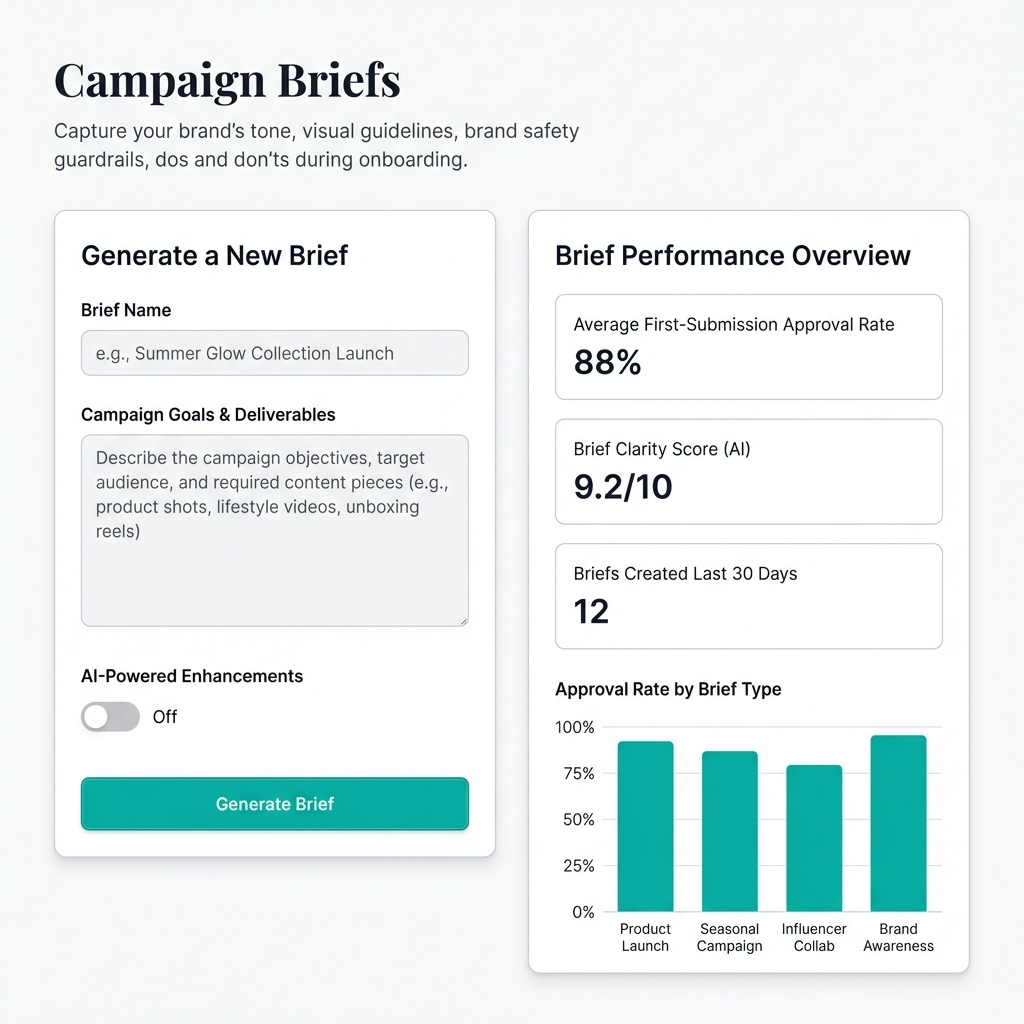Click the Campaign Briefs page heading

point(227,81)
